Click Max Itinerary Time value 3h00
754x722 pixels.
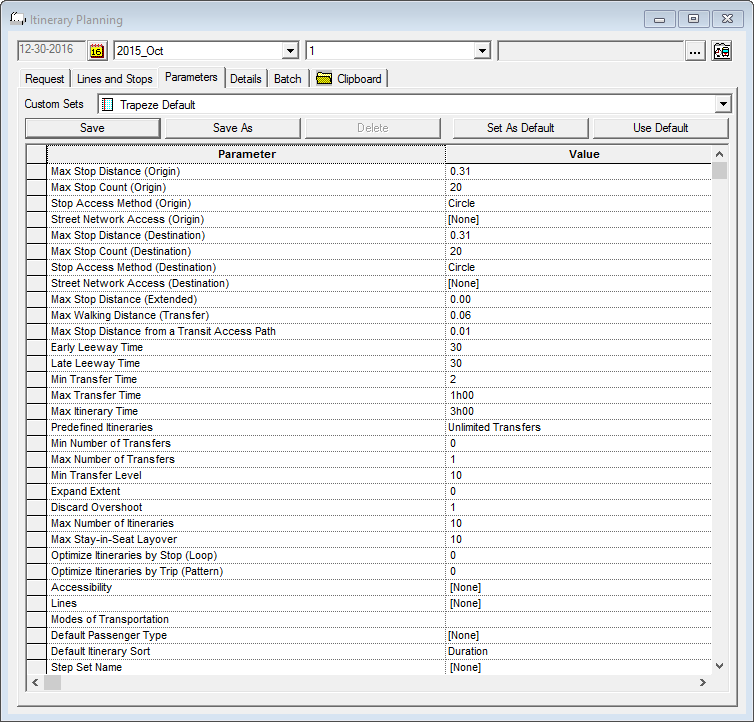(578, 412)
